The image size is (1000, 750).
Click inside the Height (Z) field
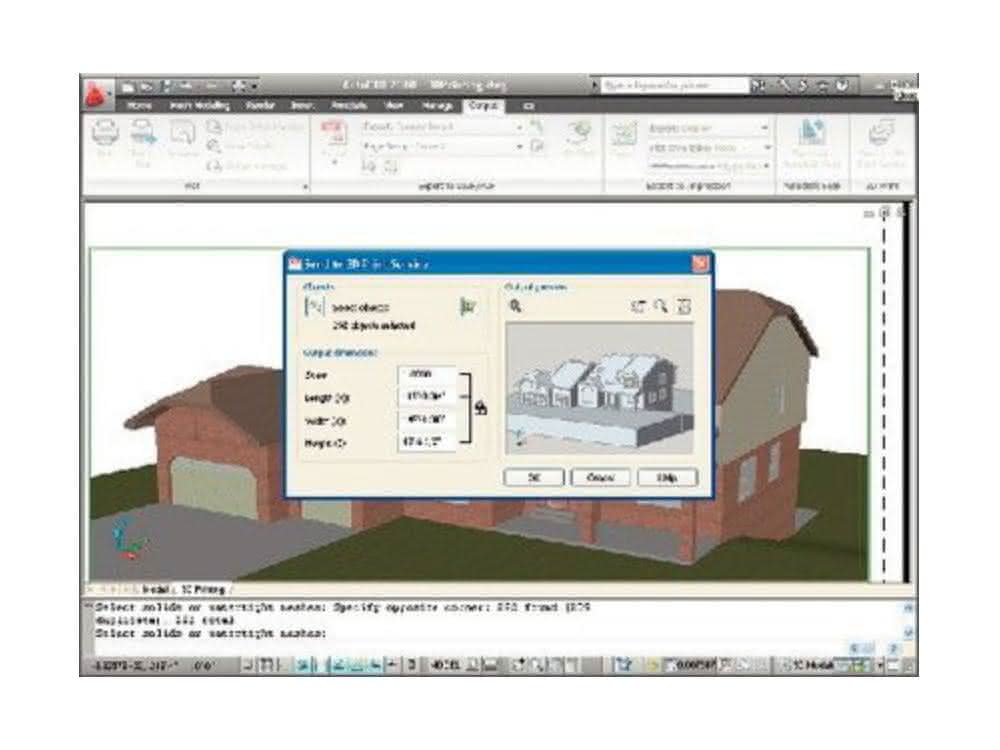[427, 442]
